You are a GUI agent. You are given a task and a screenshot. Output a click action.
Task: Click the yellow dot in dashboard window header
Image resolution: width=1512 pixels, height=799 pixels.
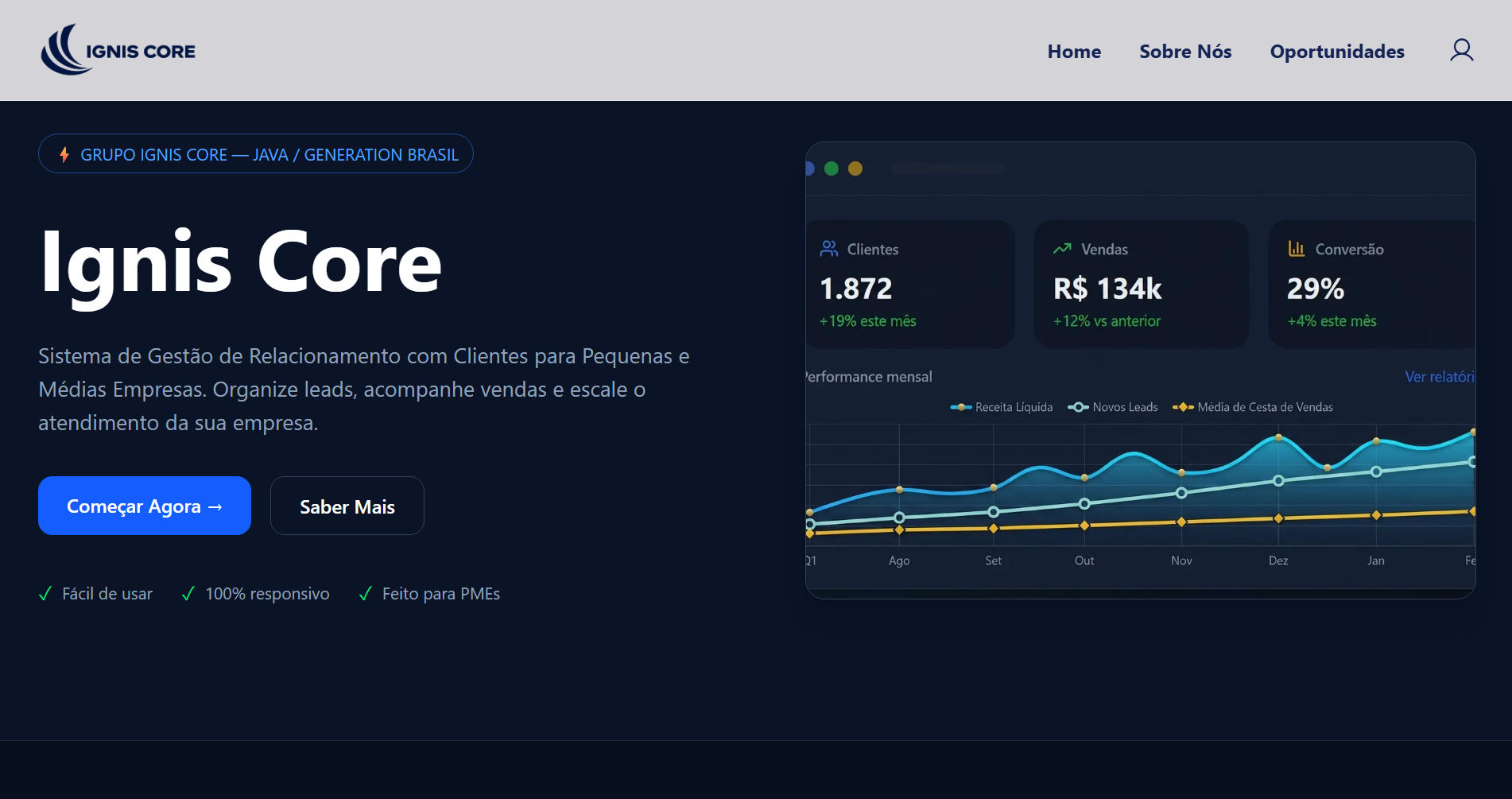tap(855, 169)
